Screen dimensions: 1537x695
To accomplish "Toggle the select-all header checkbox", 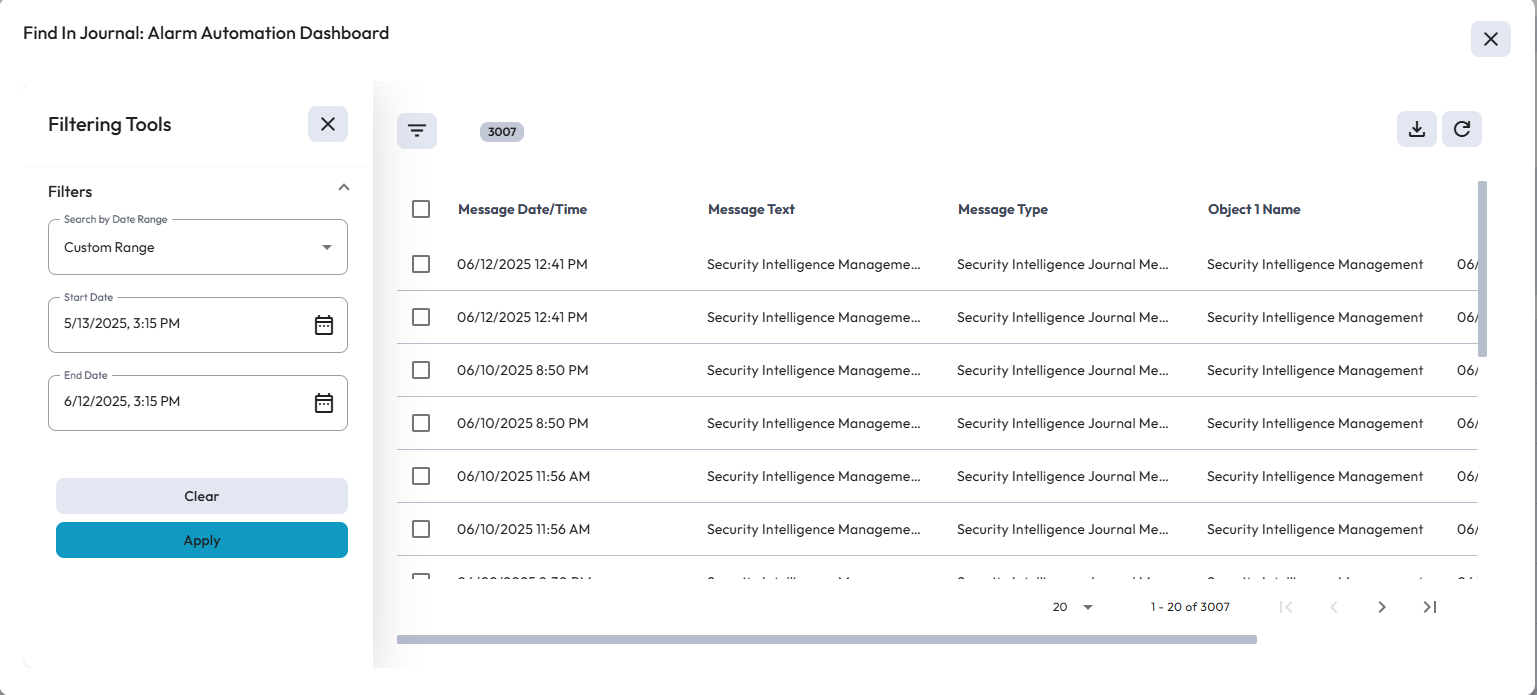I will pyautogui.click(x=421, y=209).
